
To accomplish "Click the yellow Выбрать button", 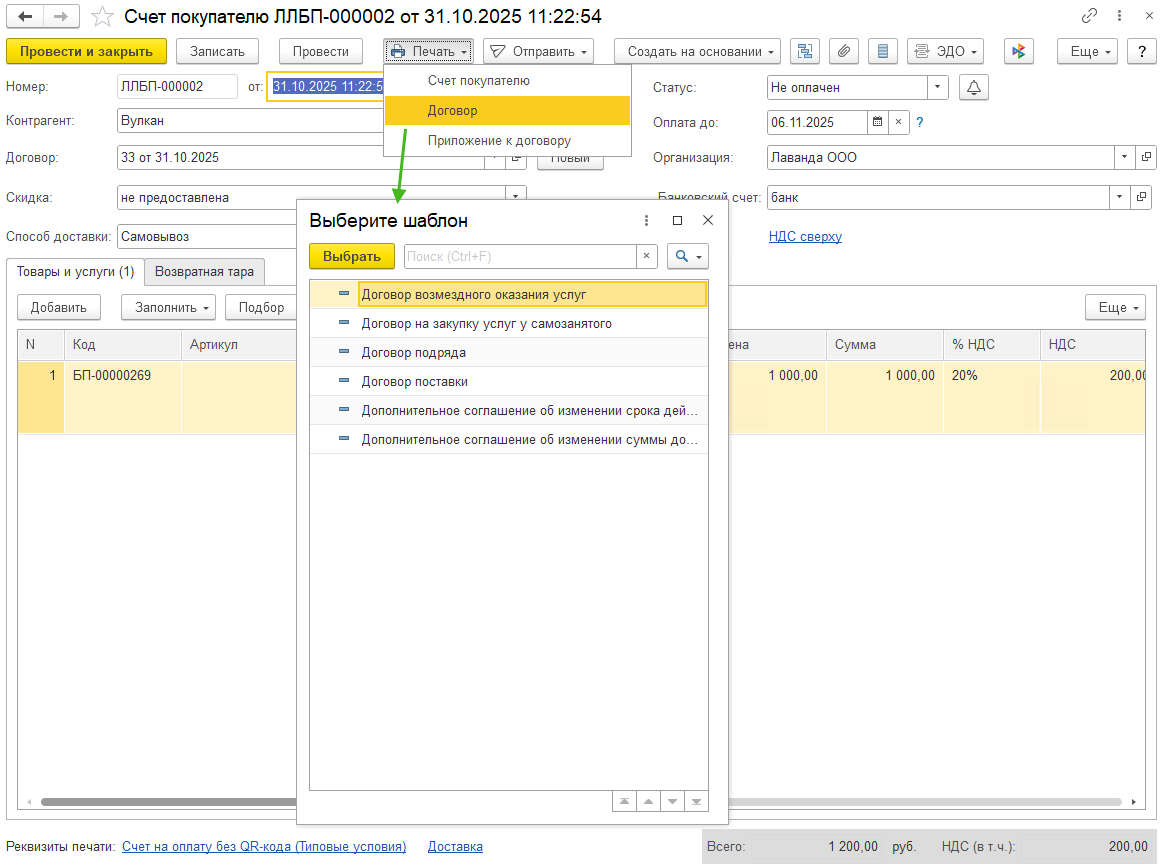I will pyautogui.click(x=351, y=256).
